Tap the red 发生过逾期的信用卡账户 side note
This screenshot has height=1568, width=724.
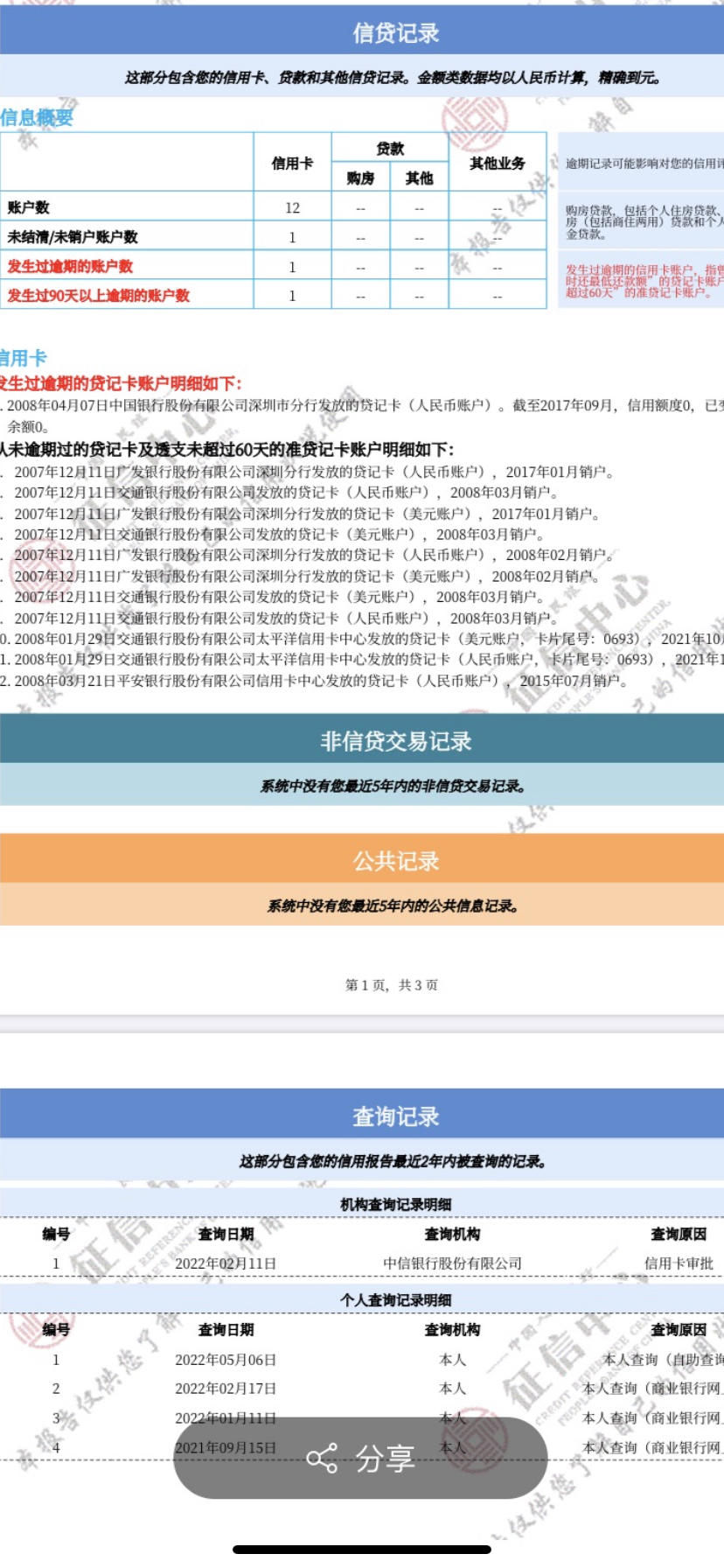[x=641, y=281]
